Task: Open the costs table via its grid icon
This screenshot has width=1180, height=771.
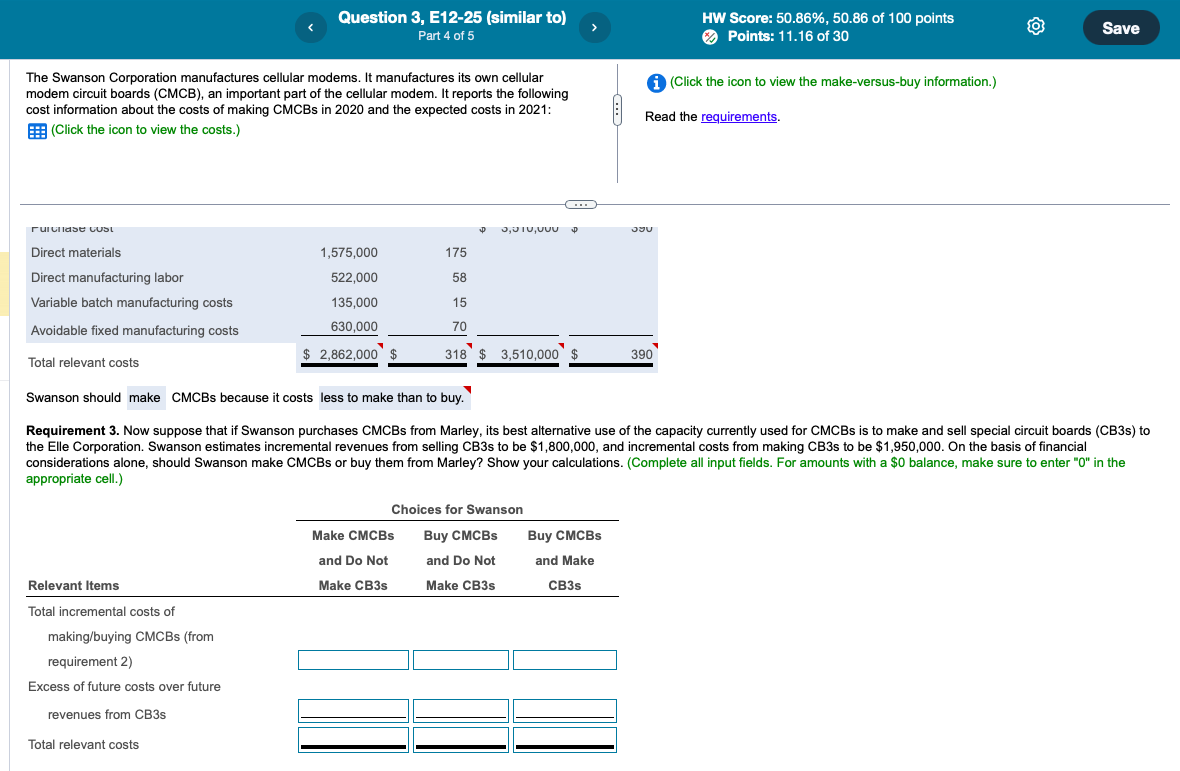Action: (37, 129)
